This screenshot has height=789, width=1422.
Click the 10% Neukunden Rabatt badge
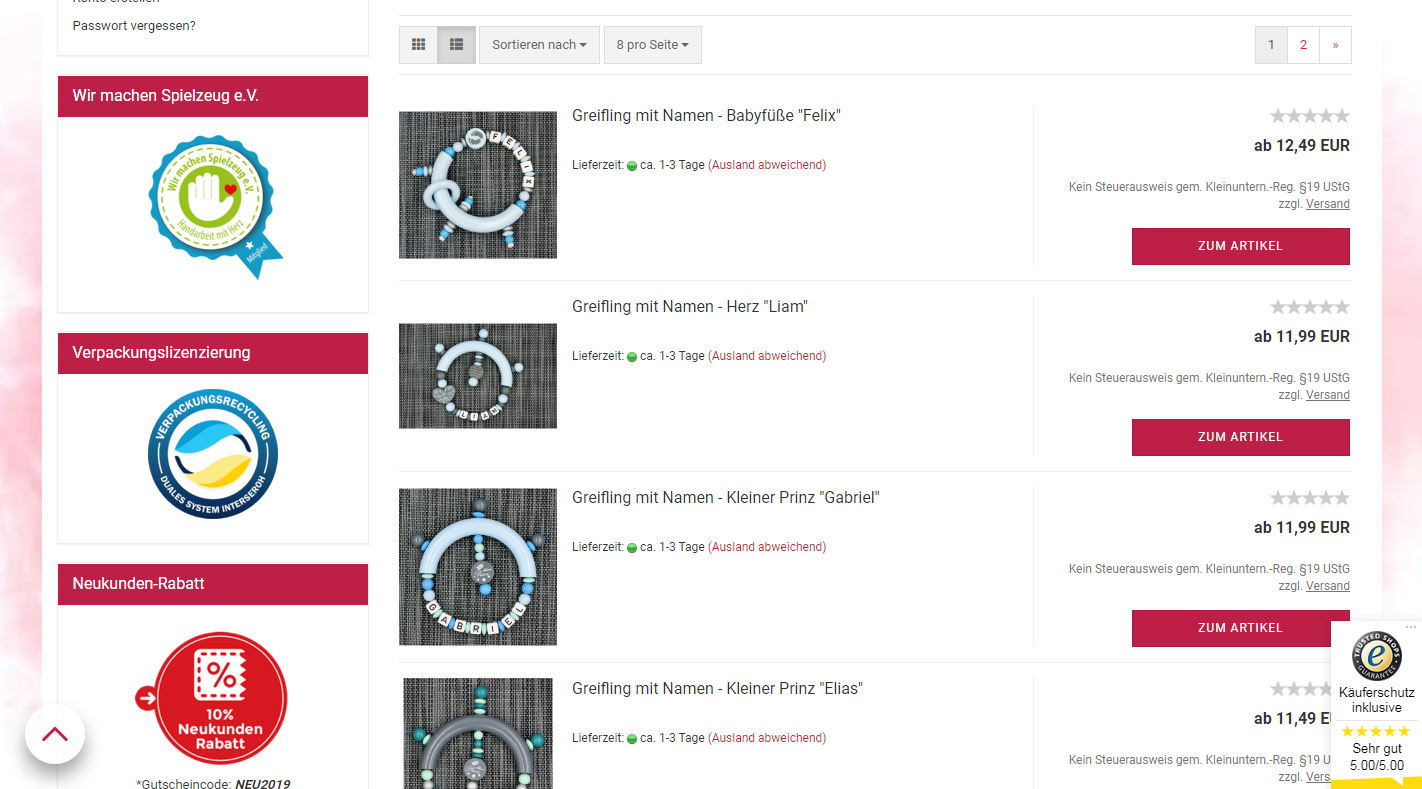click(x=212, y=698)
